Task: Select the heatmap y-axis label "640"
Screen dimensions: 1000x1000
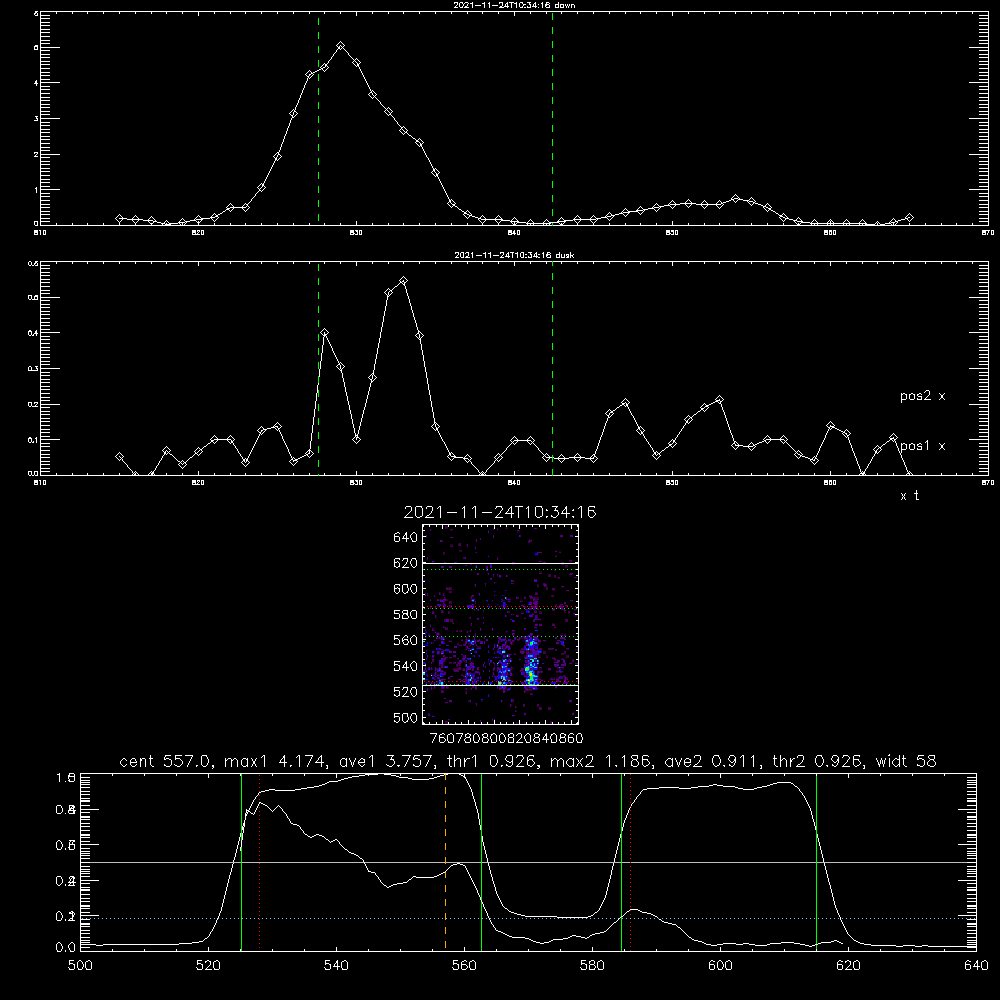Action: [x=406, y=538]
